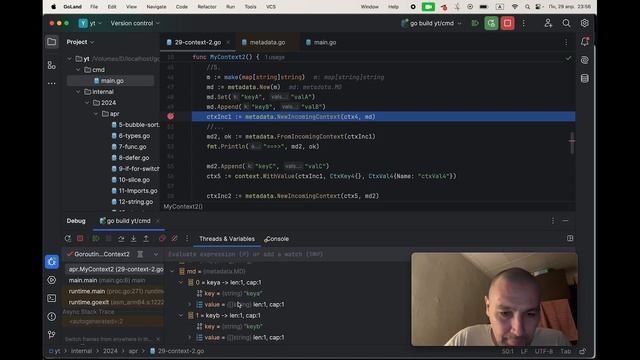The width and height of the screenshot is (640, 360).
Task: Click the green Rerun debug button
Action: [491, 23]
